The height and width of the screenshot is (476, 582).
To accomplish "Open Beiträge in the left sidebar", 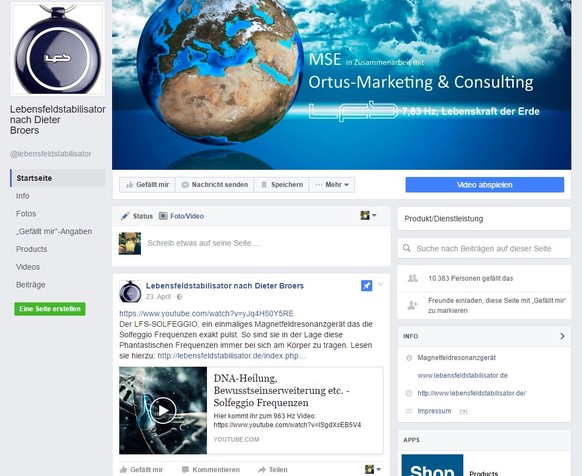I will click(30, 285).
